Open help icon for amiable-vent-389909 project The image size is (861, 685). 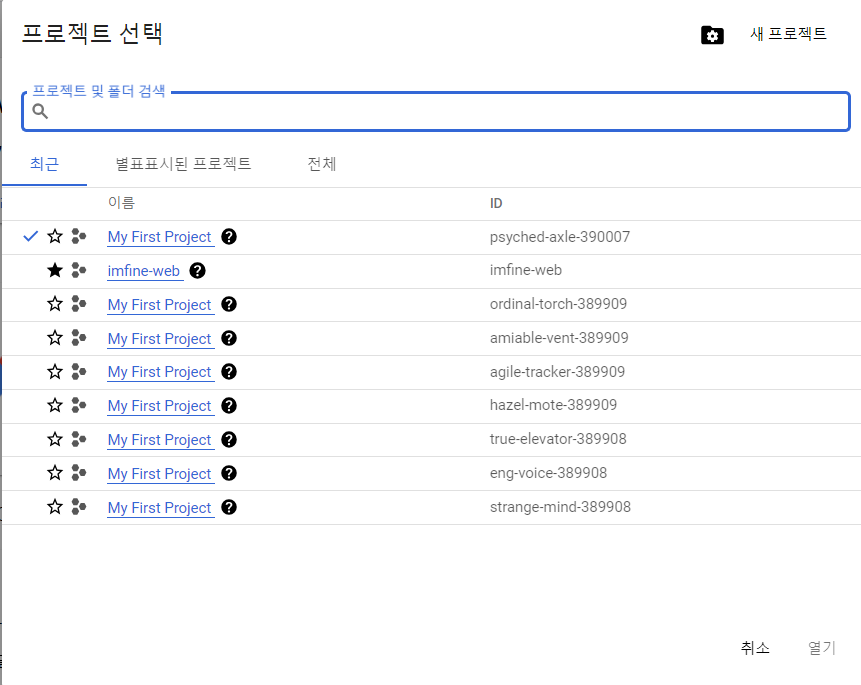[x=229, y=338]
